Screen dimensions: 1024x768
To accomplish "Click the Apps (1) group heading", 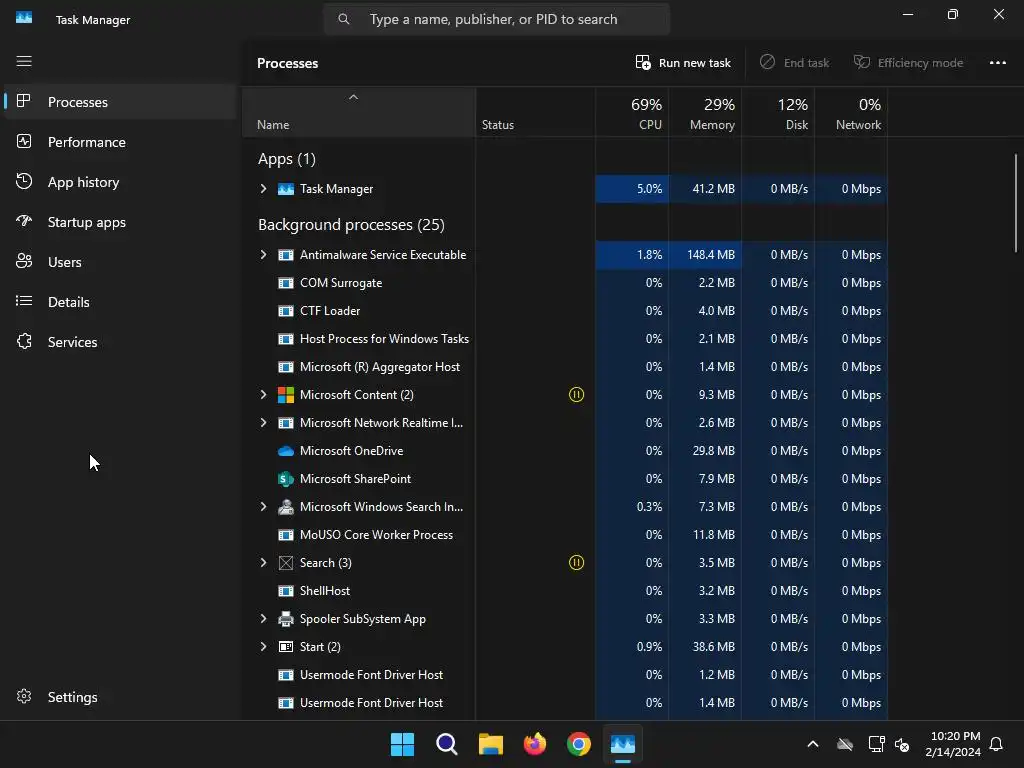I will tap(287, 159).
